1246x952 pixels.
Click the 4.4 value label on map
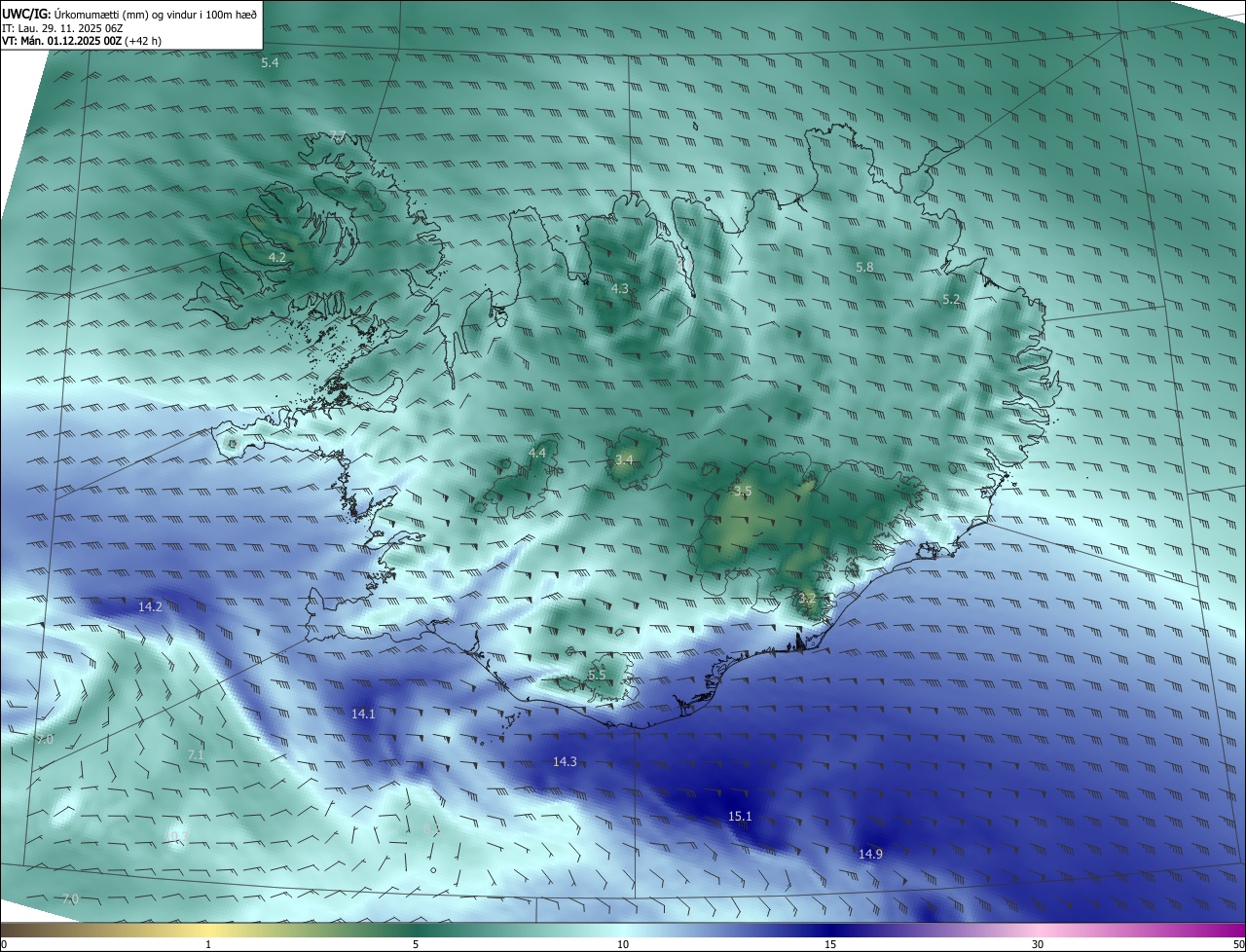point(537,453)
